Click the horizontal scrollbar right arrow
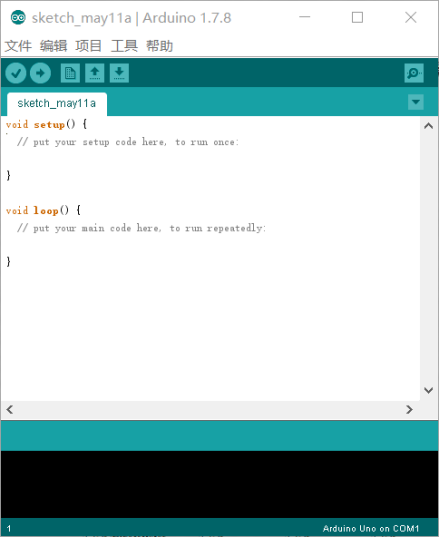The width and height of the screenshot is (439, 537). click(x=409, y=410)
